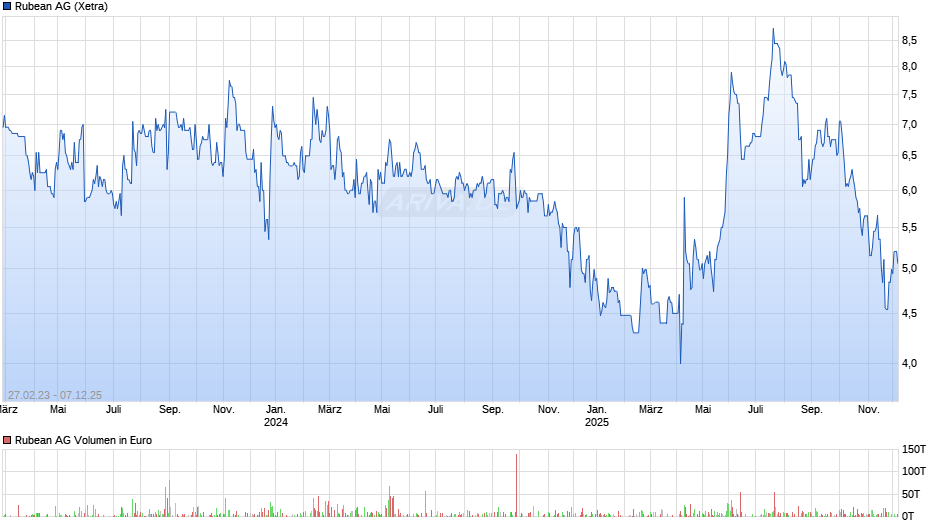Click the date range '27.02.23 - 07.12.25'
The image size is (940, 526).
pyautogui.click(x=55, y=395)
